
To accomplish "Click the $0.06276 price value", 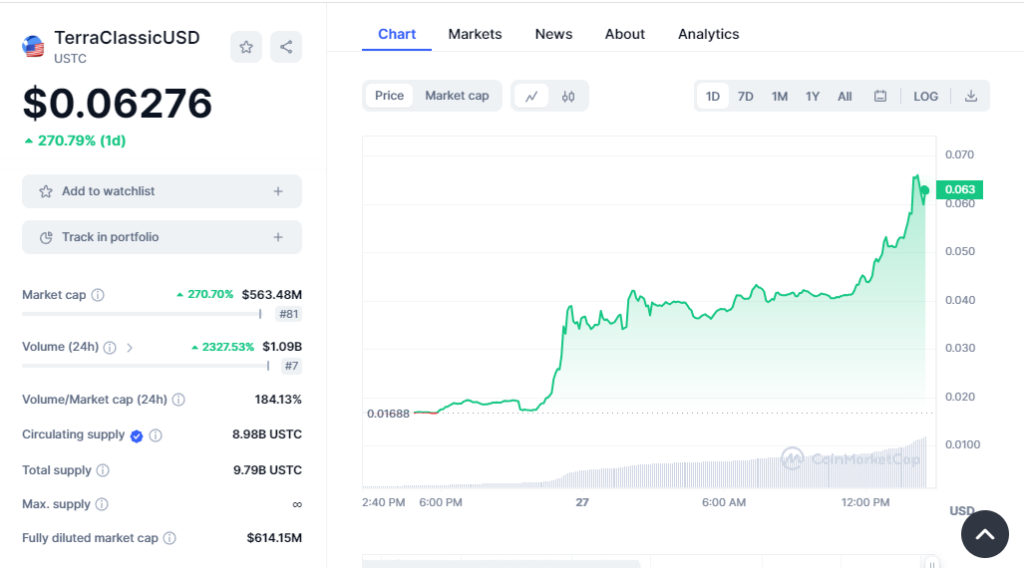I will click(x=118, y=103).
